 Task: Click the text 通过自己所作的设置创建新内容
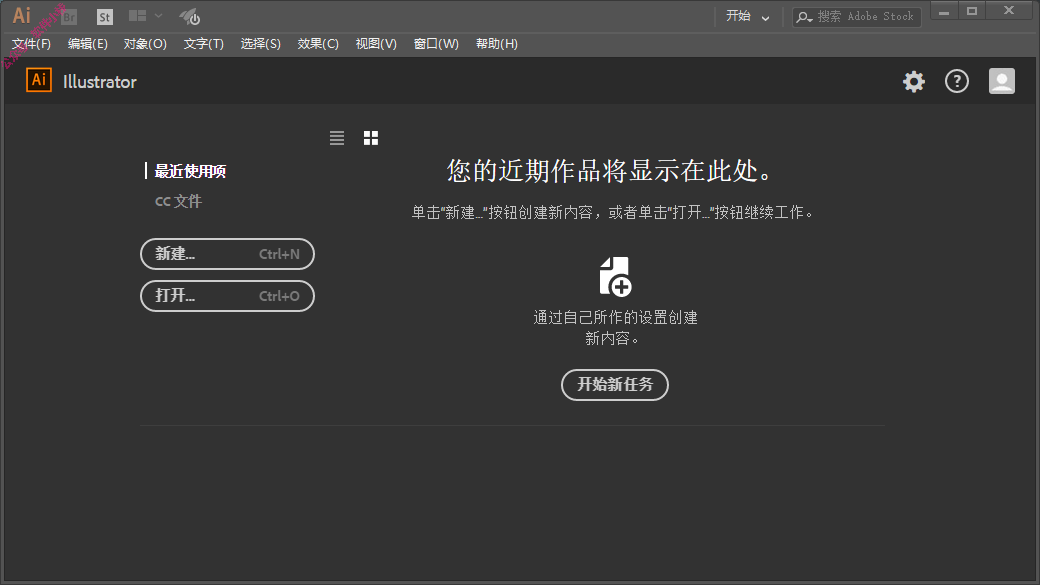615,328
